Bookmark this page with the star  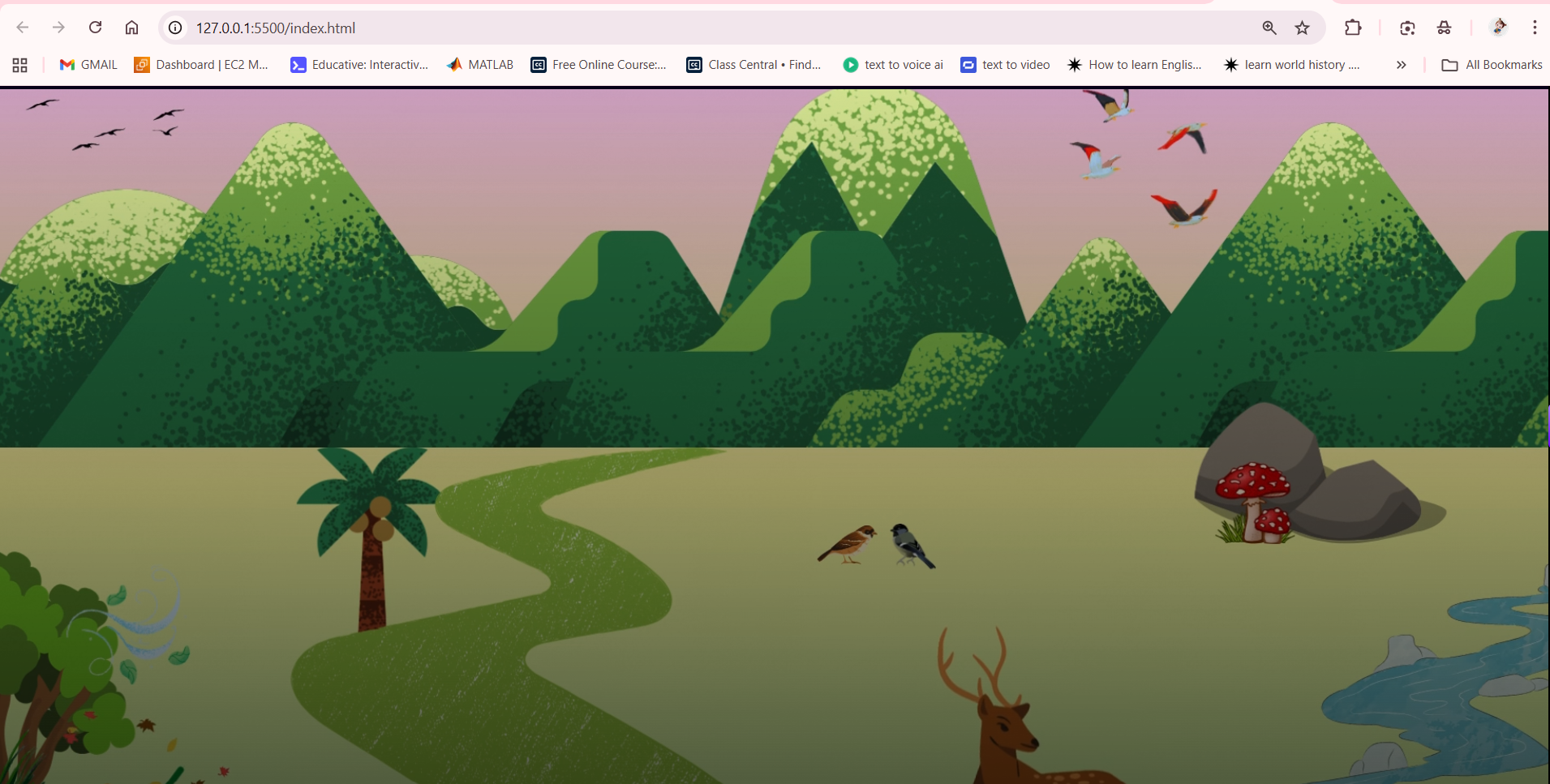pos(1303,28)
